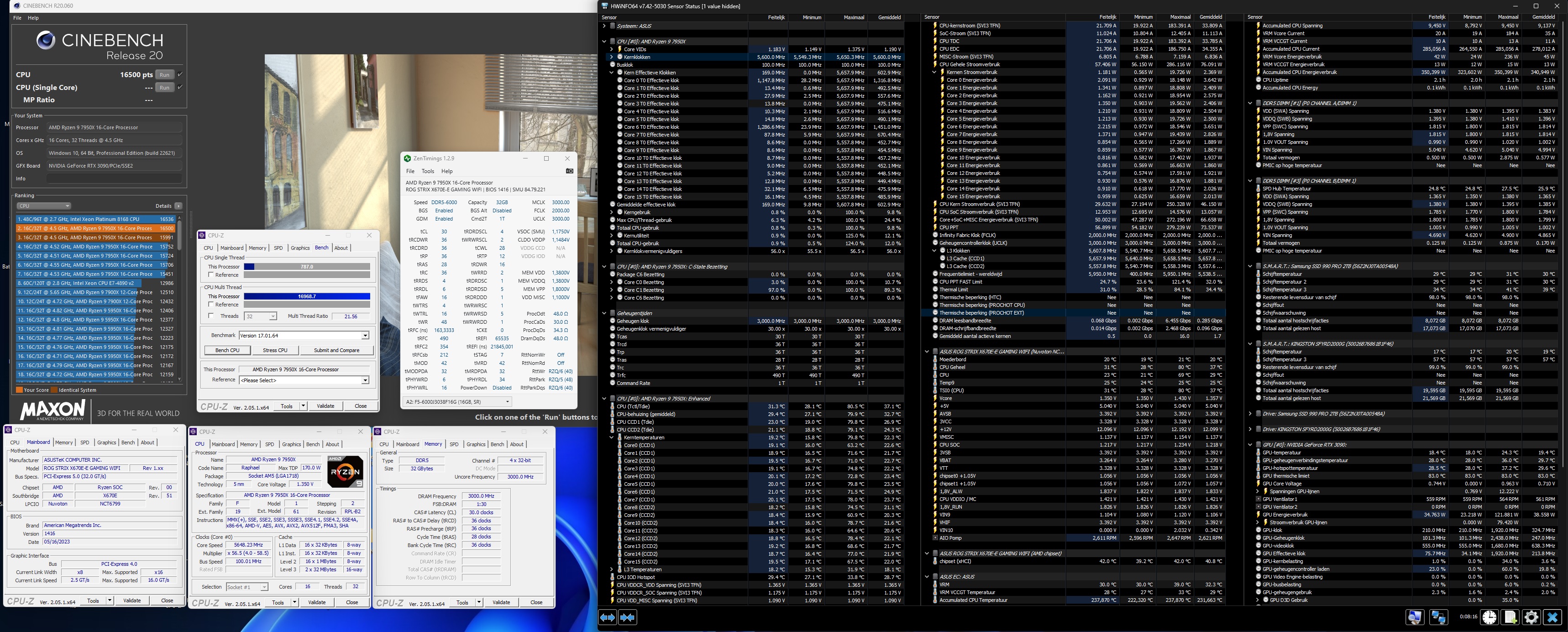The width and height of the screenshot is (1568, 632).
Task: Switch to SPD tab in CPU-Z Bench window
Action: 278,248
